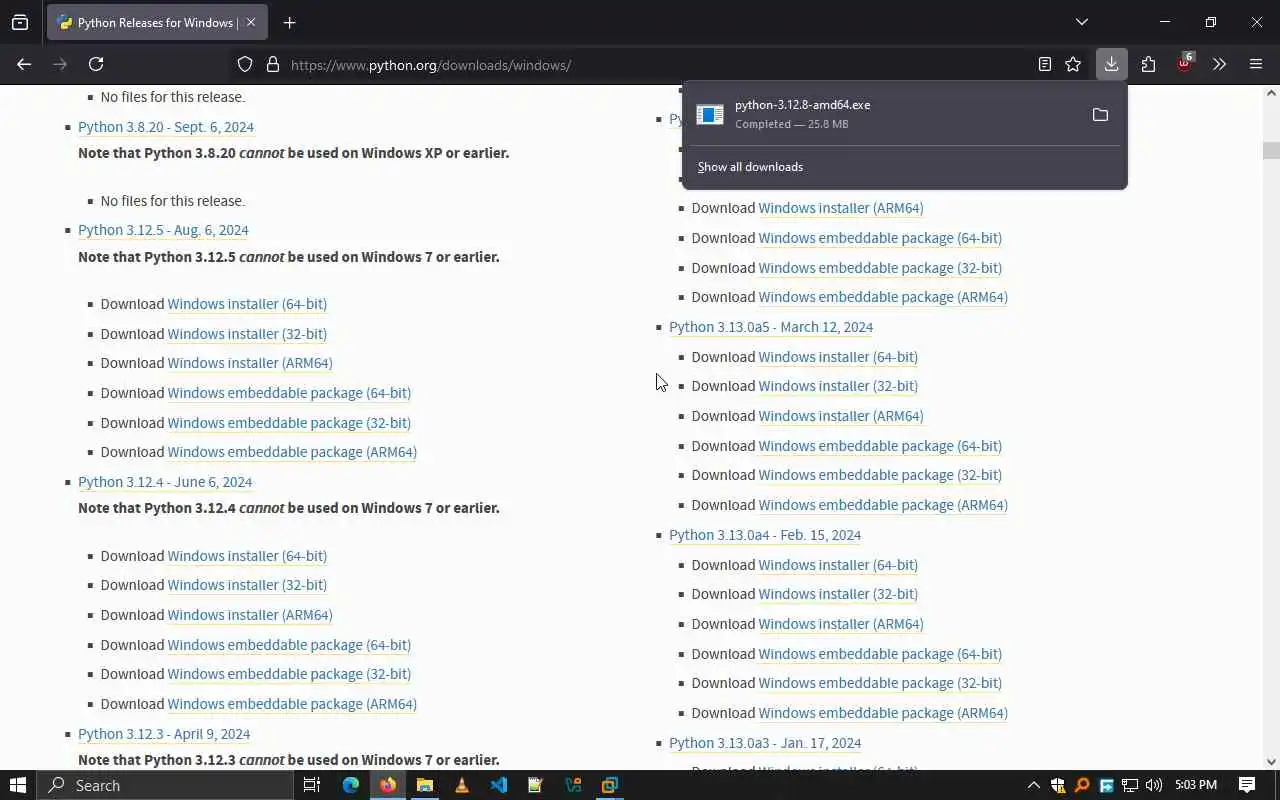Download 3.13.0a4 Windows installer (64-bit)
The width and height of the screenshot is (1280, 800).
pyautogui.click(x=838, y=565)
